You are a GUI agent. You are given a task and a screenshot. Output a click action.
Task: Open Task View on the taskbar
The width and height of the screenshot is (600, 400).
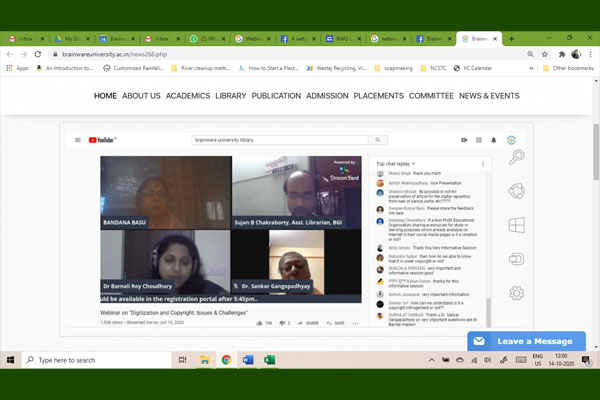(183, 360)
